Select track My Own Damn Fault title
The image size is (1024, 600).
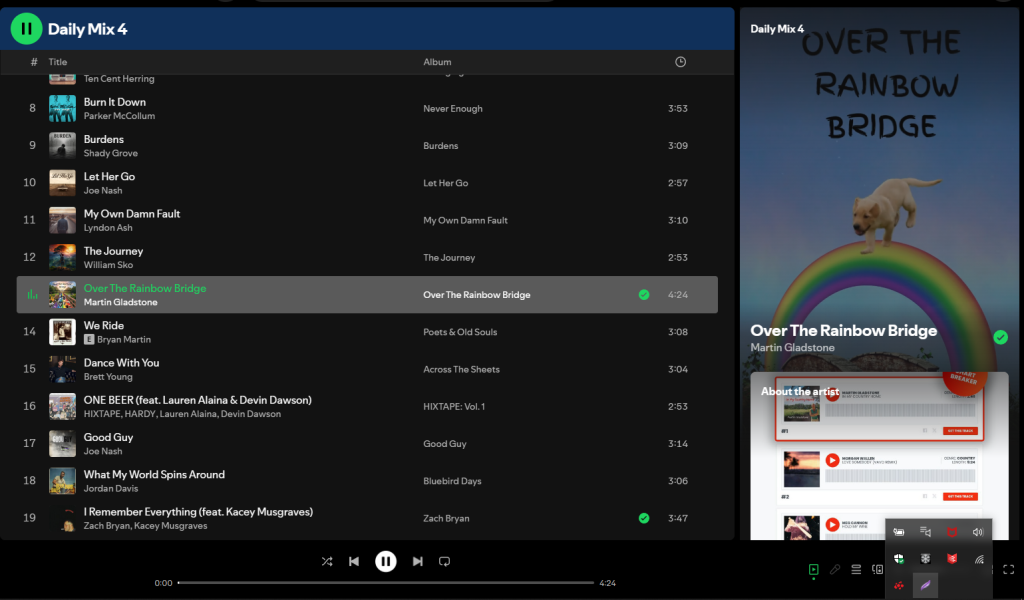click(131, 213)
